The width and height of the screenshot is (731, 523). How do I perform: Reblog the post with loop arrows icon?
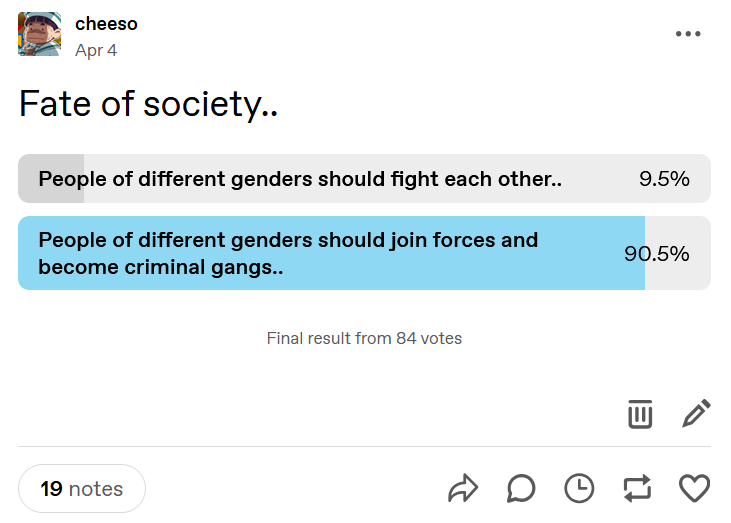[637, 489]
